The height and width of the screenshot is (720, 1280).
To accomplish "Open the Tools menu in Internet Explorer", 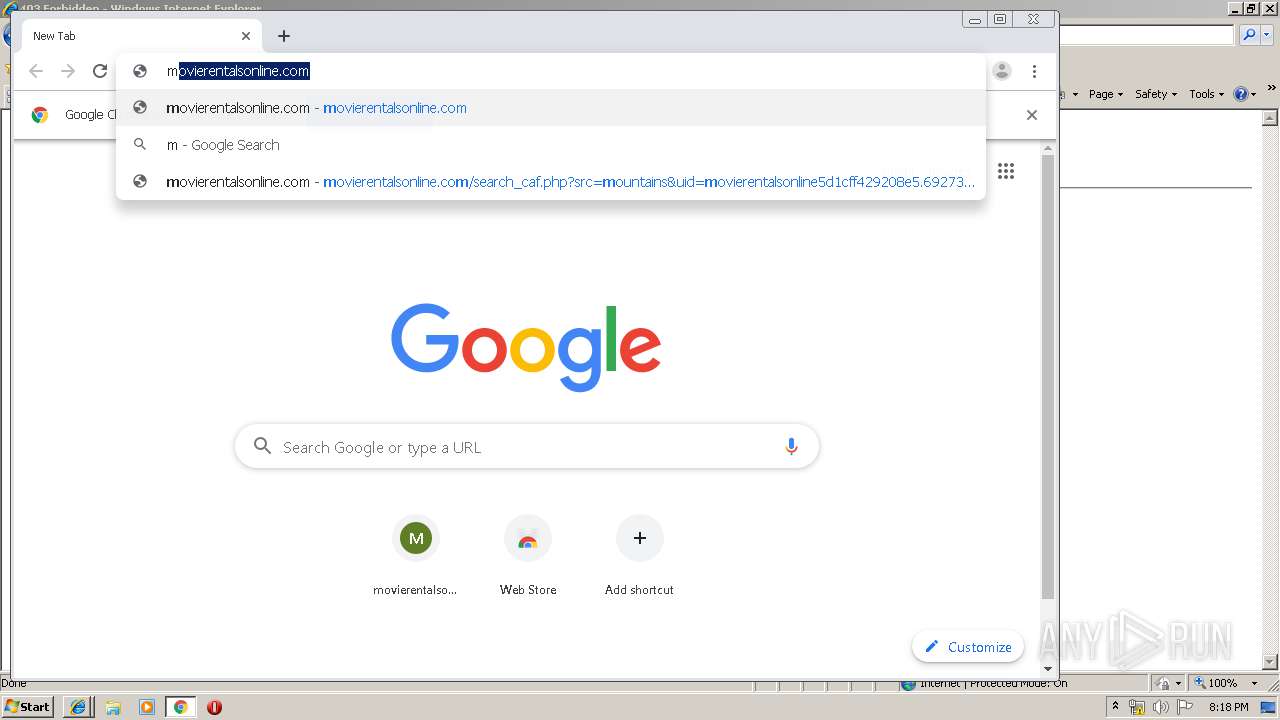I will (1206, 94).
